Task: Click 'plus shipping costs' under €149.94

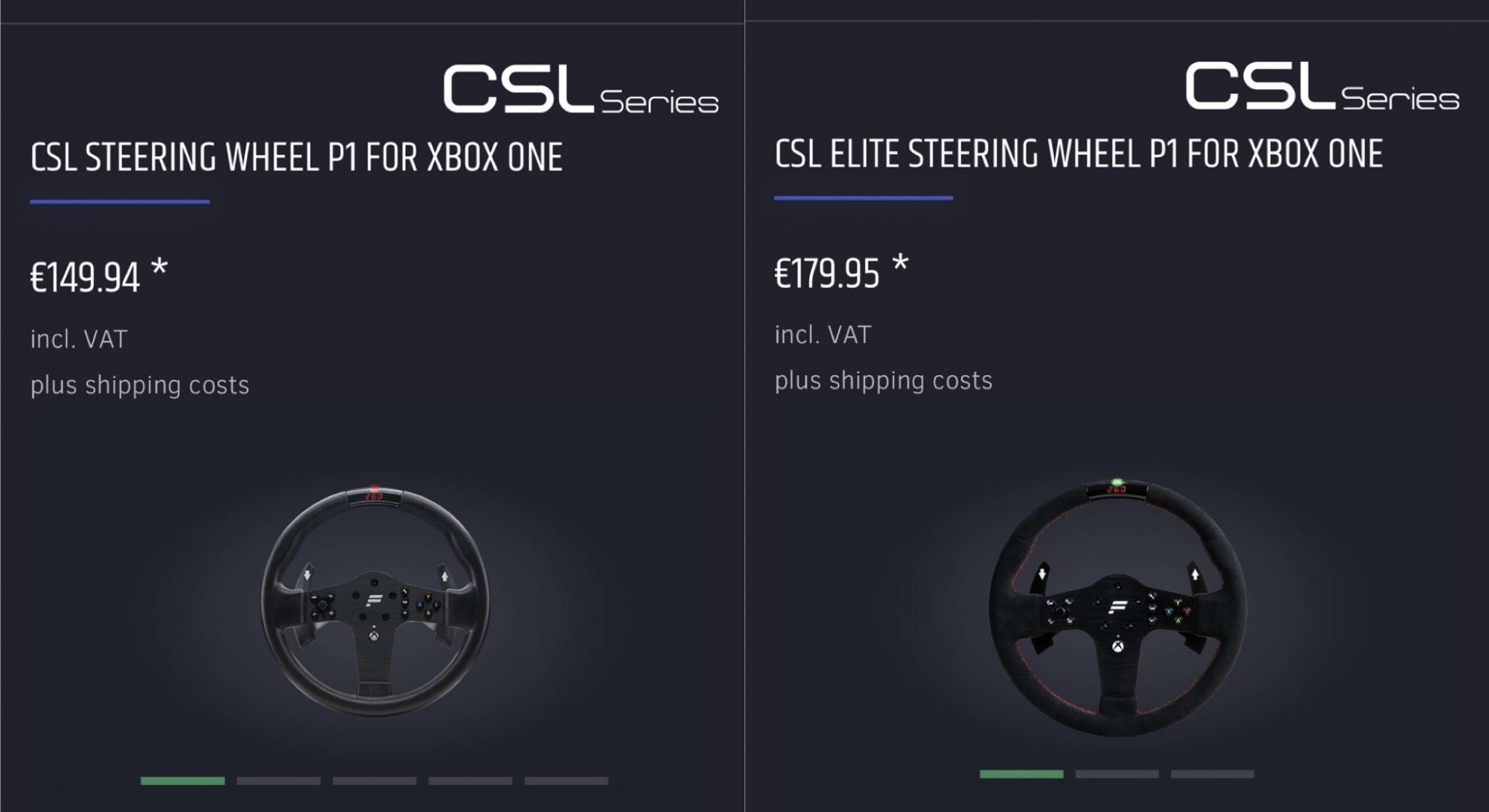Action: tap(140, 386)
